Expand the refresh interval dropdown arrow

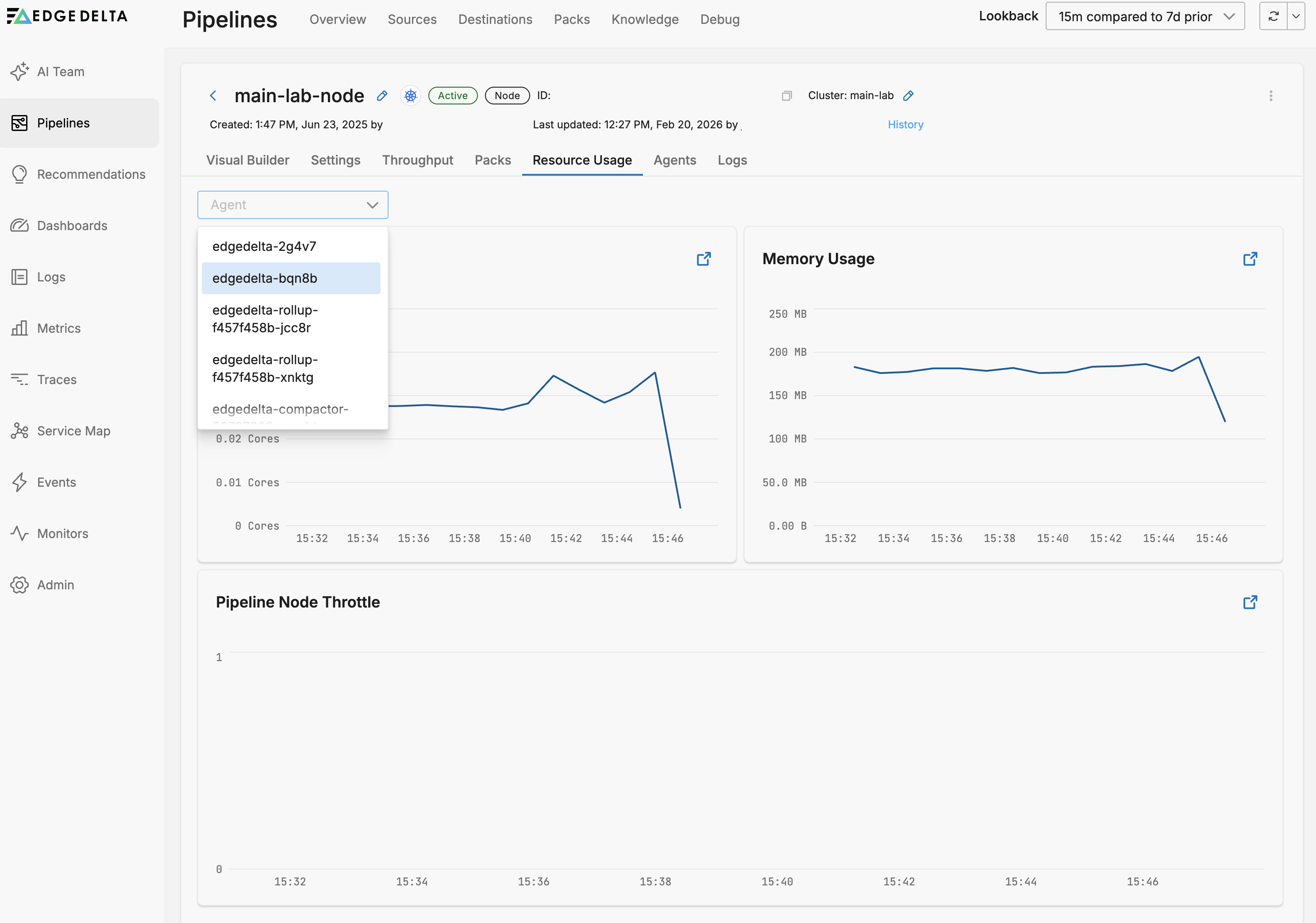[1296, 17]
